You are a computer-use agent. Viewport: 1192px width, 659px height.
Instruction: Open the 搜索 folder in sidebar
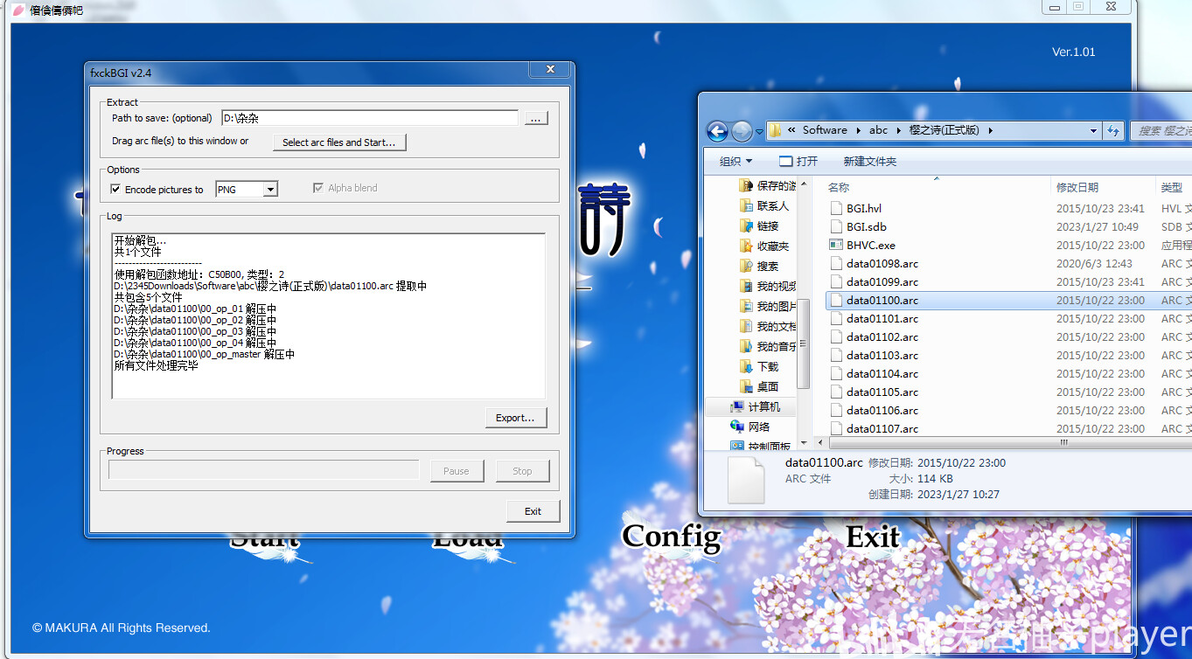click(759, 266)
